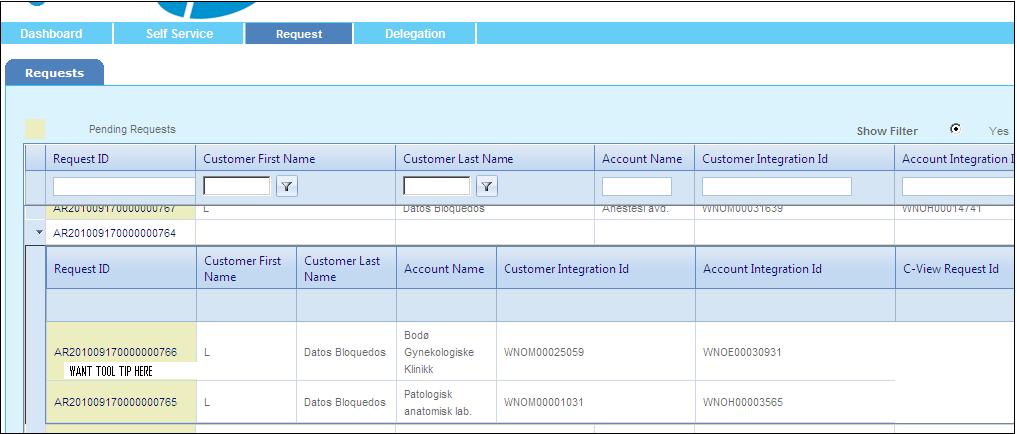1017x434 pixels.
Task: Click the Customer Last Name filter icon
Action: [487, 186]
